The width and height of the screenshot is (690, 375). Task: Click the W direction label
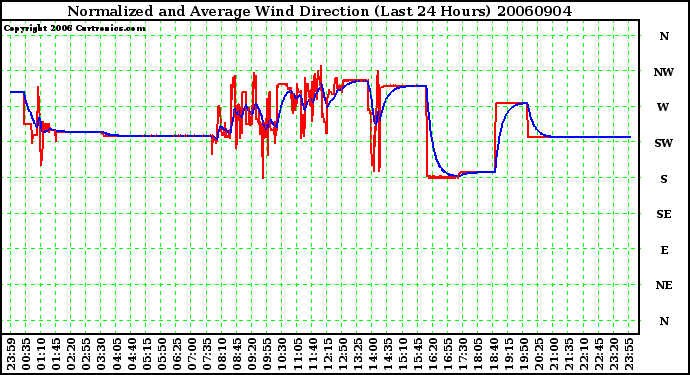(663, 107)
